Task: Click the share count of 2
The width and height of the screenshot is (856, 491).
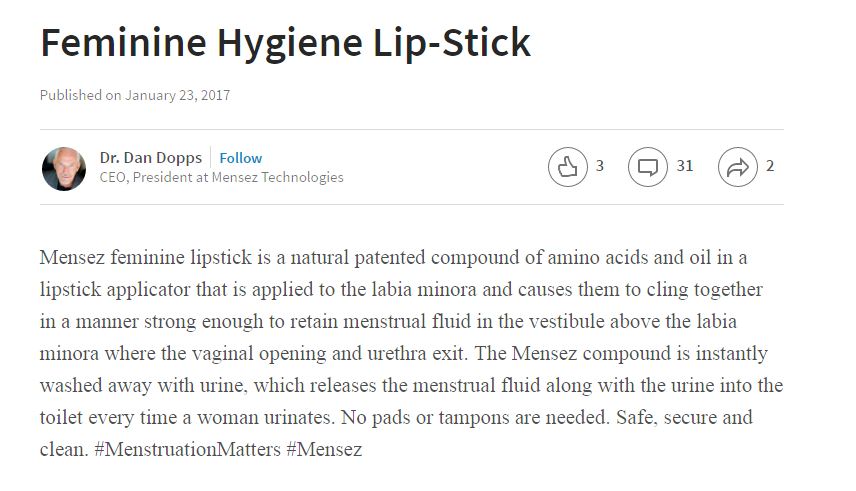Action: pos(770,166)
